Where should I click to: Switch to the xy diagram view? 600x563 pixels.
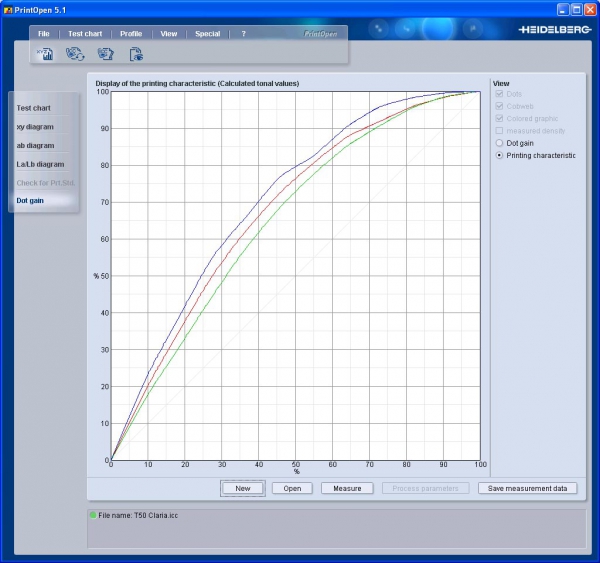[x=35, y=127]
